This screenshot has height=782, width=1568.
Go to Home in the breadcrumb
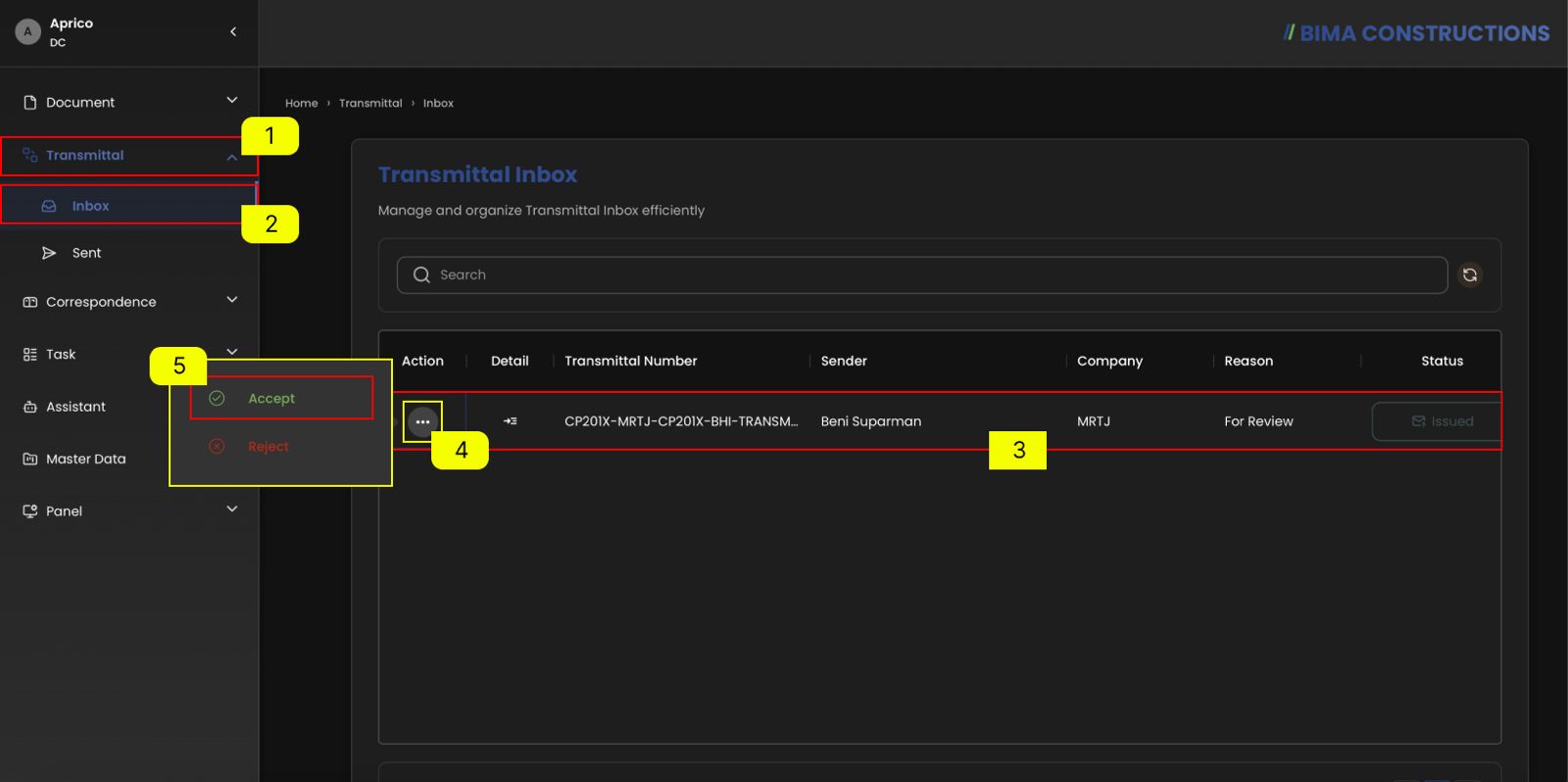coord(302,103)
